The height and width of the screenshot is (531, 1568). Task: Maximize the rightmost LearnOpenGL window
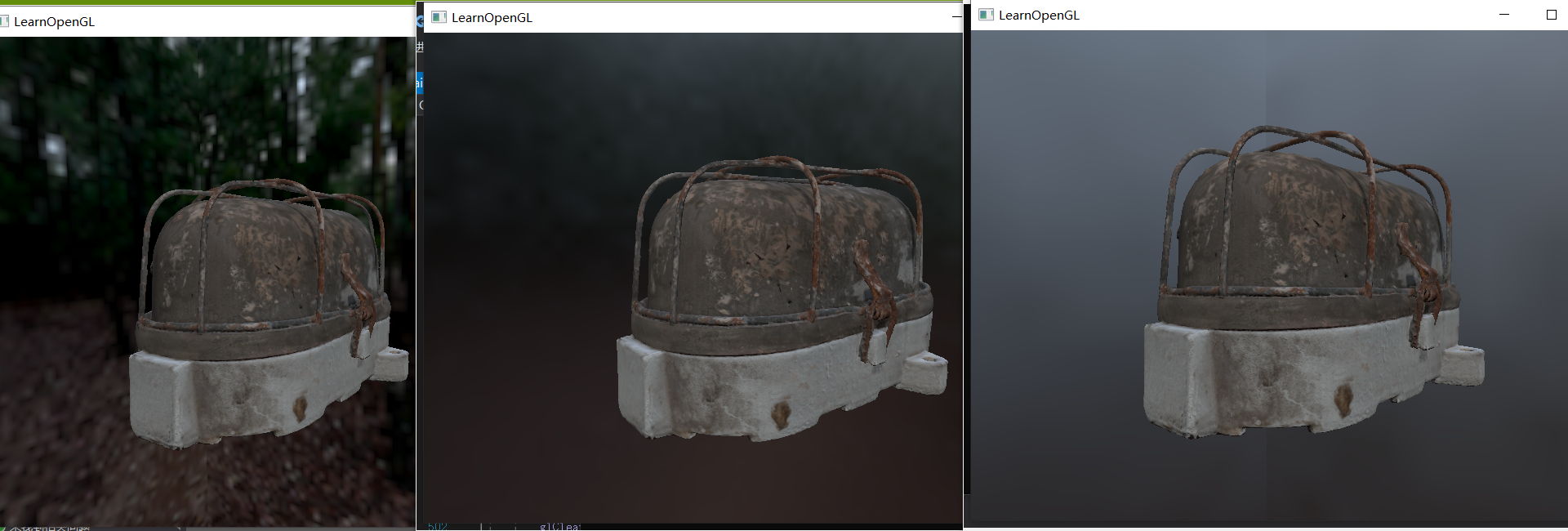coord(1552,15)
